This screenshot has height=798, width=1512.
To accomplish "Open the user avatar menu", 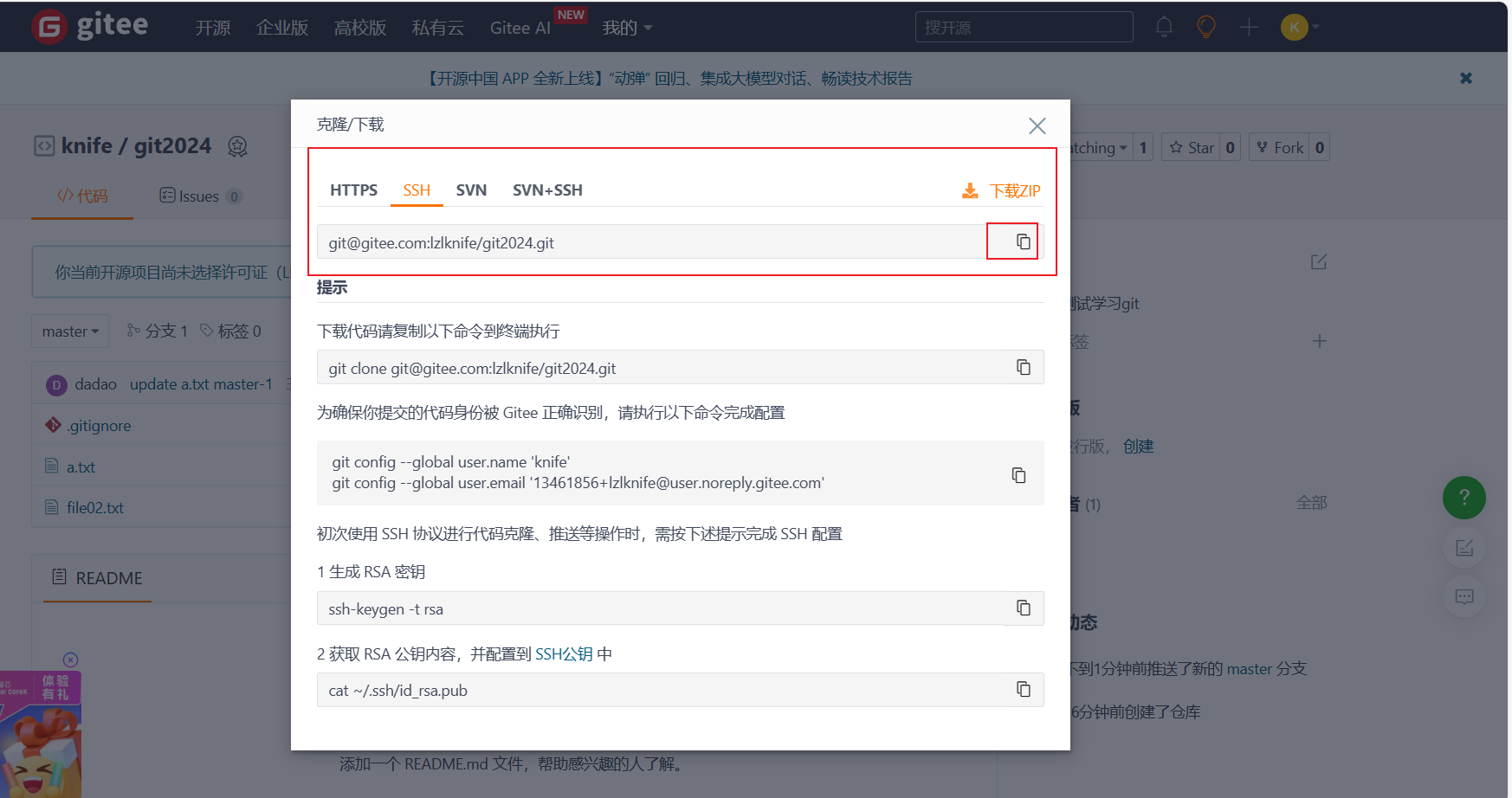I will point(1299,27).
